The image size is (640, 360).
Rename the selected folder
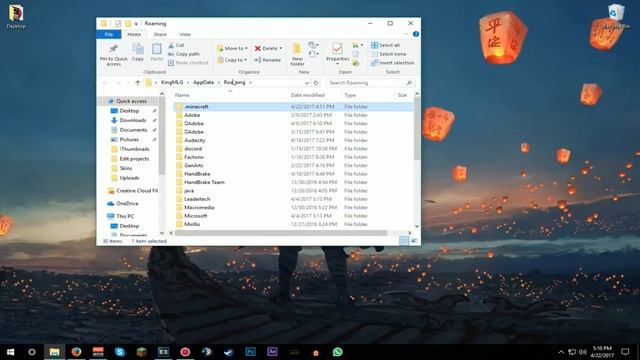point(268,60)
